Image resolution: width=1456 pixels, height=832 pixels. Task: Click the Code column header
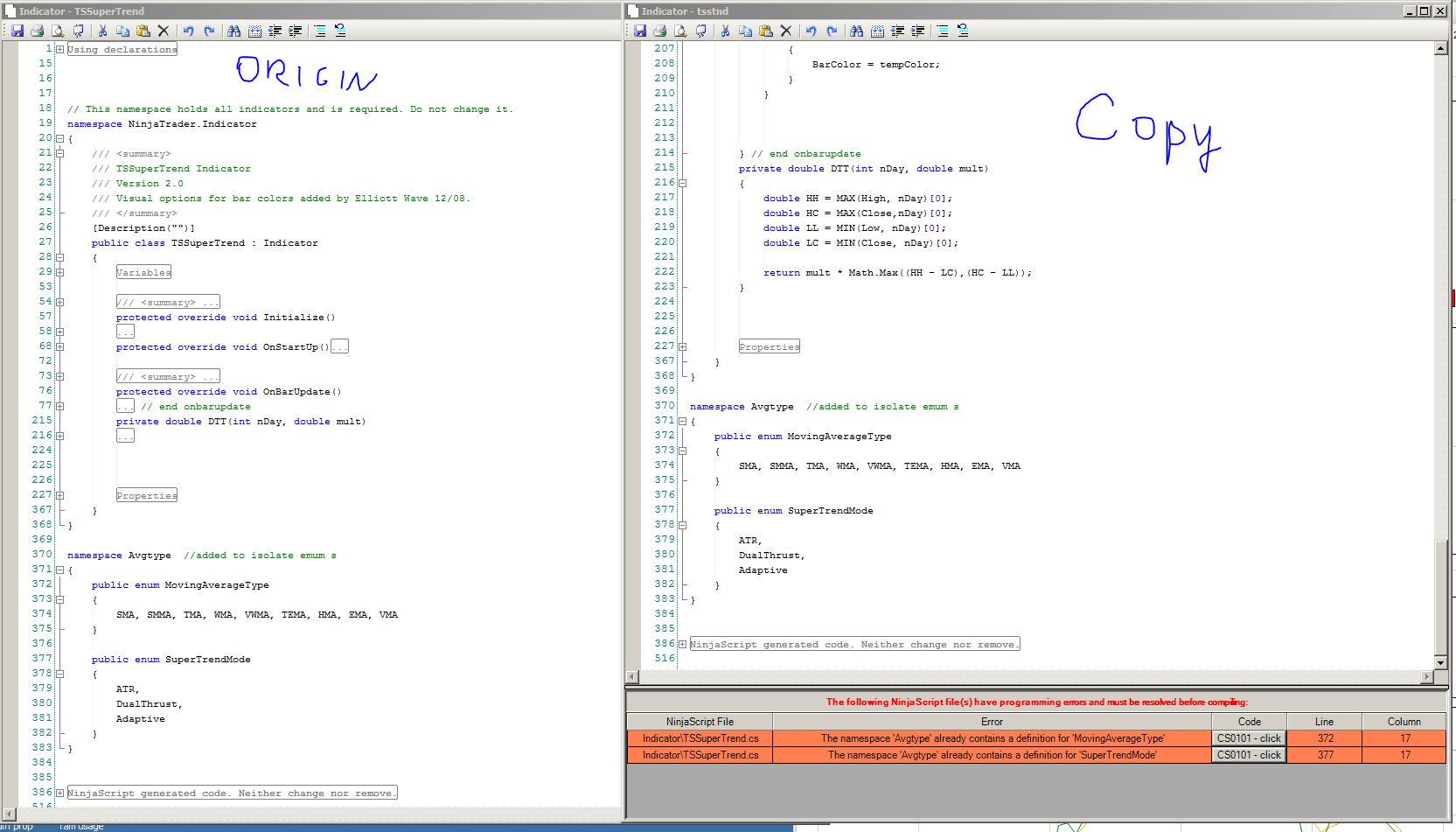click(1250, 722)
